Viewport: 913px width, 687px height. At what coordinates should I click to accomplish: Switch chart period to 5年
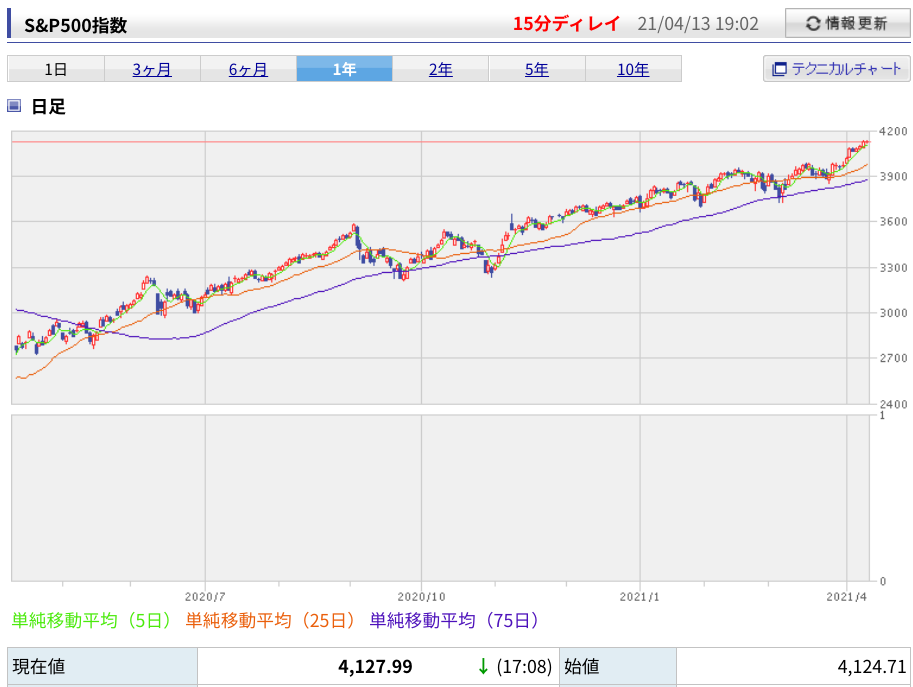tap(537, 69)
